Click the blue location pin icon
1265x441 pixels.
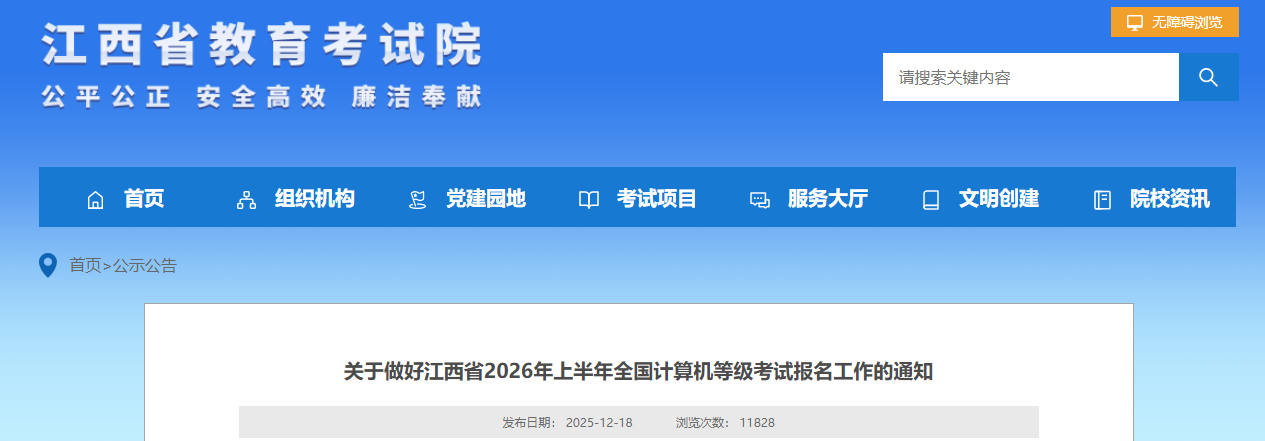tap(47, 265)
